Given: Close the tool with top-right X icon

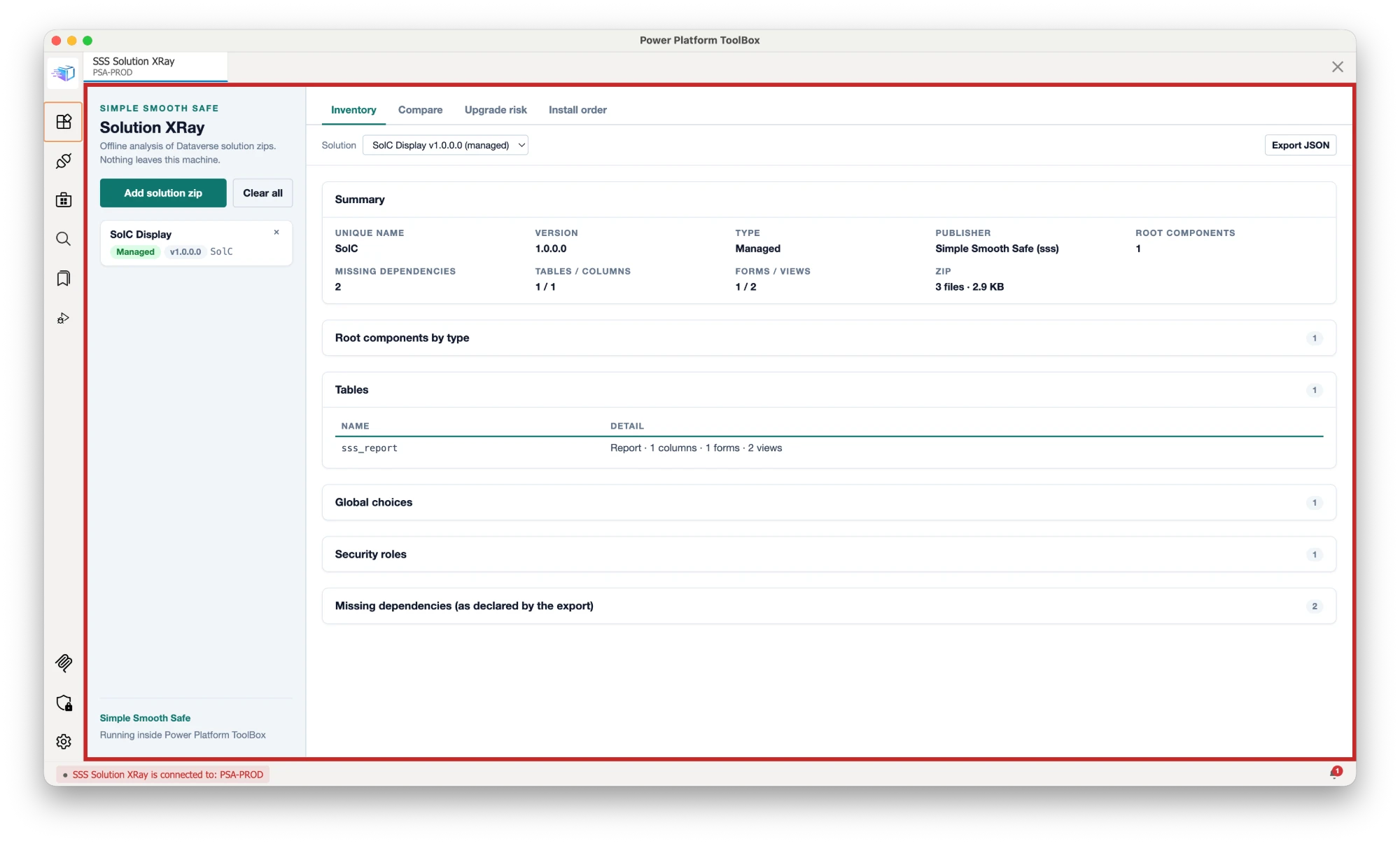Looking at the screenshot, I should click(x=1338, y=67).
